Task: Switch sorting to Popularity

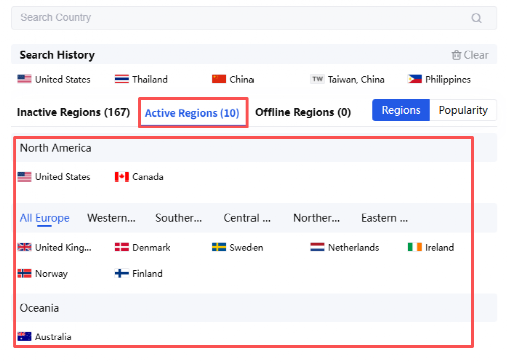Action: (463, 110)
